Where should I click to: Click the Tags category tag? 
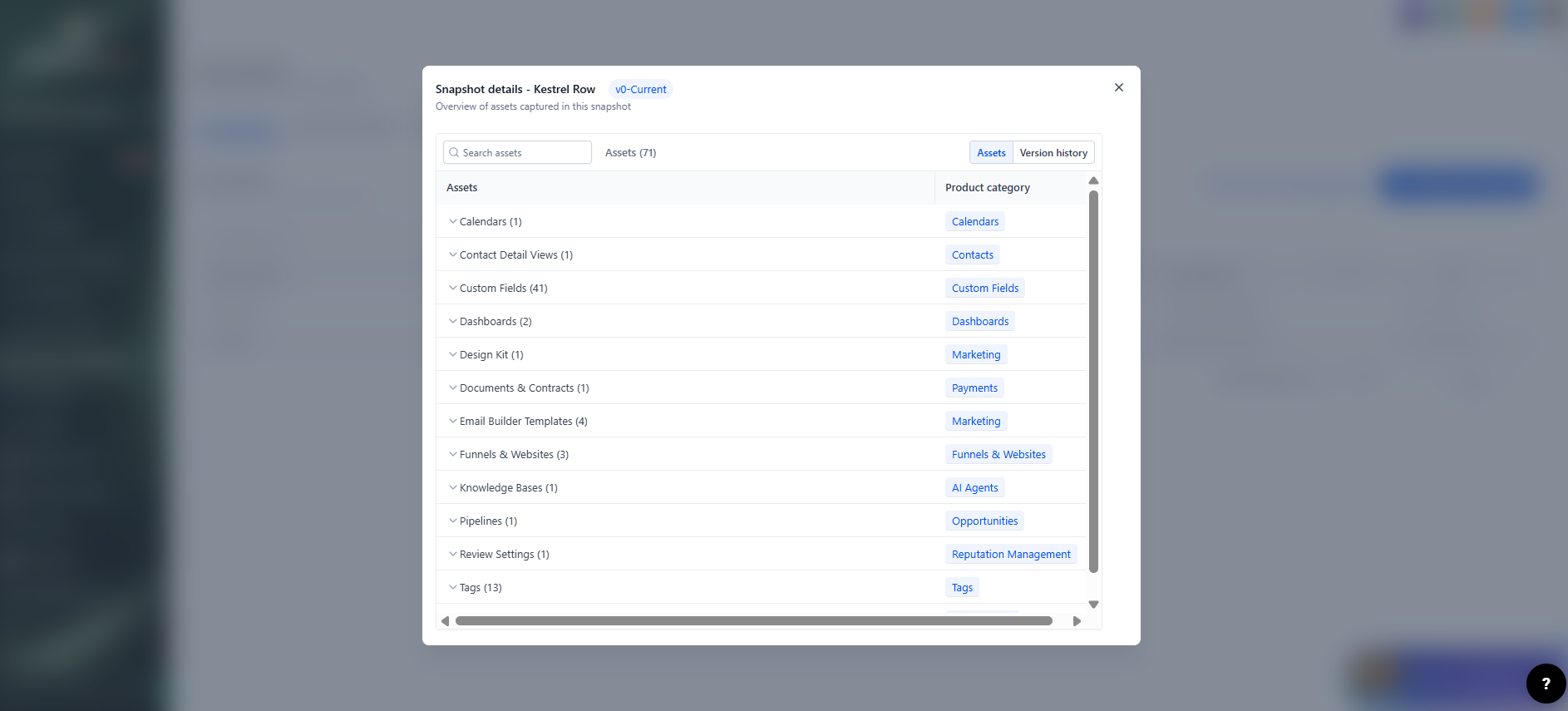click(962, 587)
